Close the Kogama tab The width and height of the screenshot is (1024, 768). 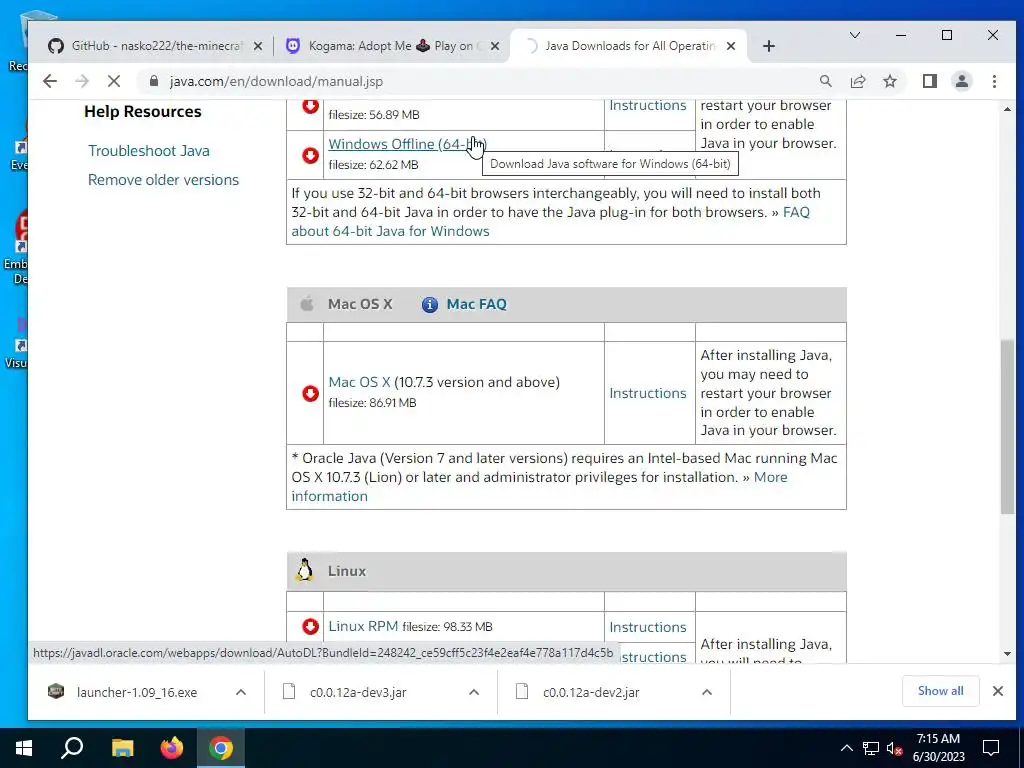494,46
